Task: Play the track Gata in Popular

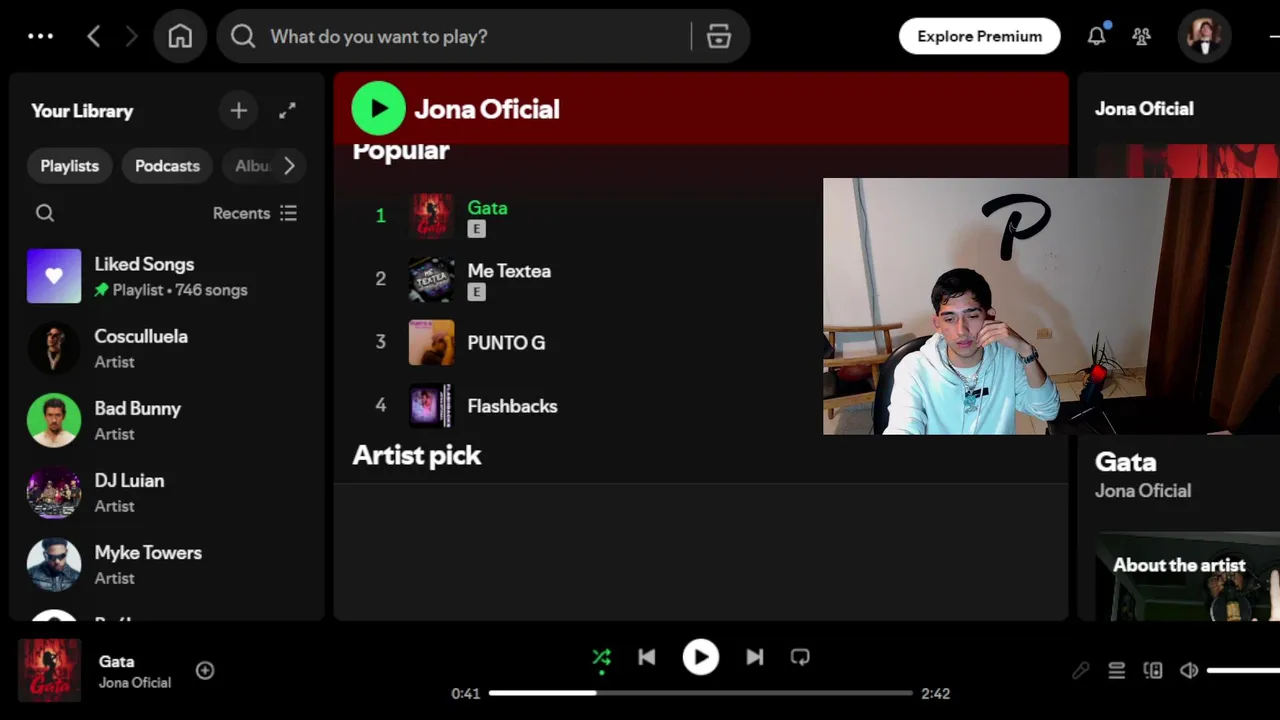Action: (x=380, y=215)
